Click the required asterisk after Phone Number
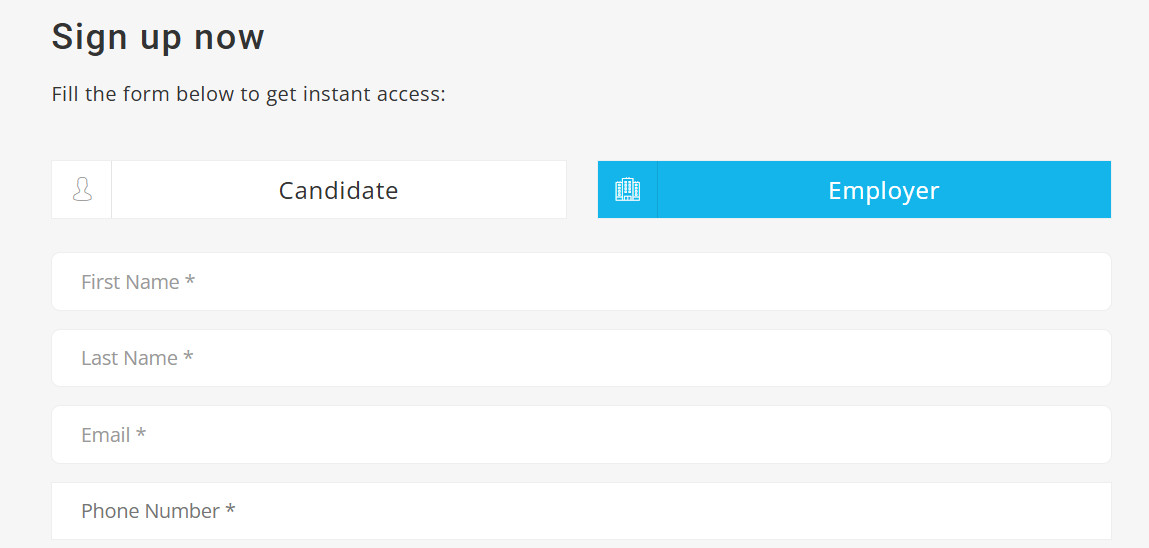The height and width of the screenshot is (548, 1149). [x=230, y=510]
